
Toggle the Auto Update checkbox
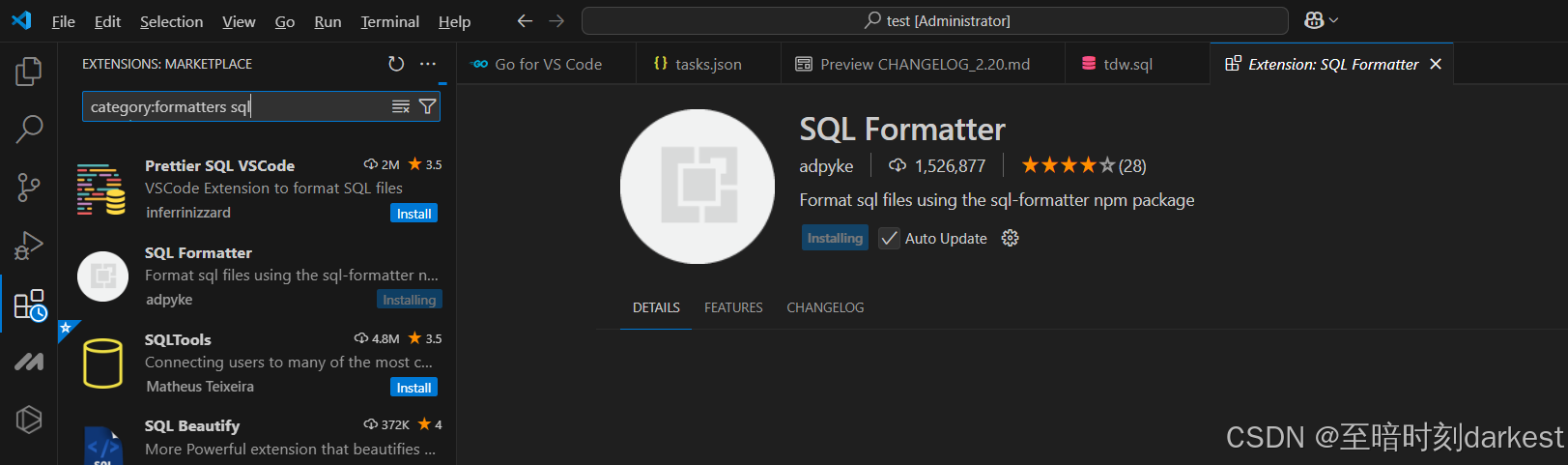click(889, 238)
